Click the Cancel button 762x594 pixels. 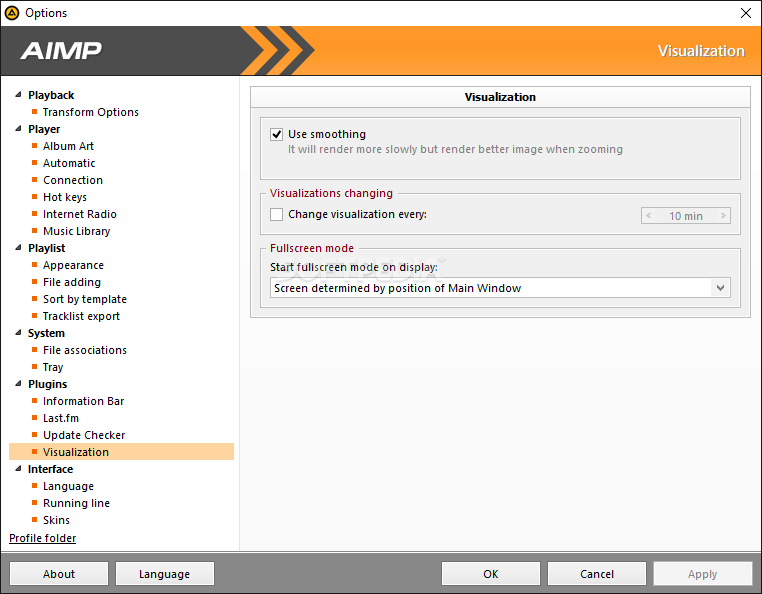(x=597, y=574)
